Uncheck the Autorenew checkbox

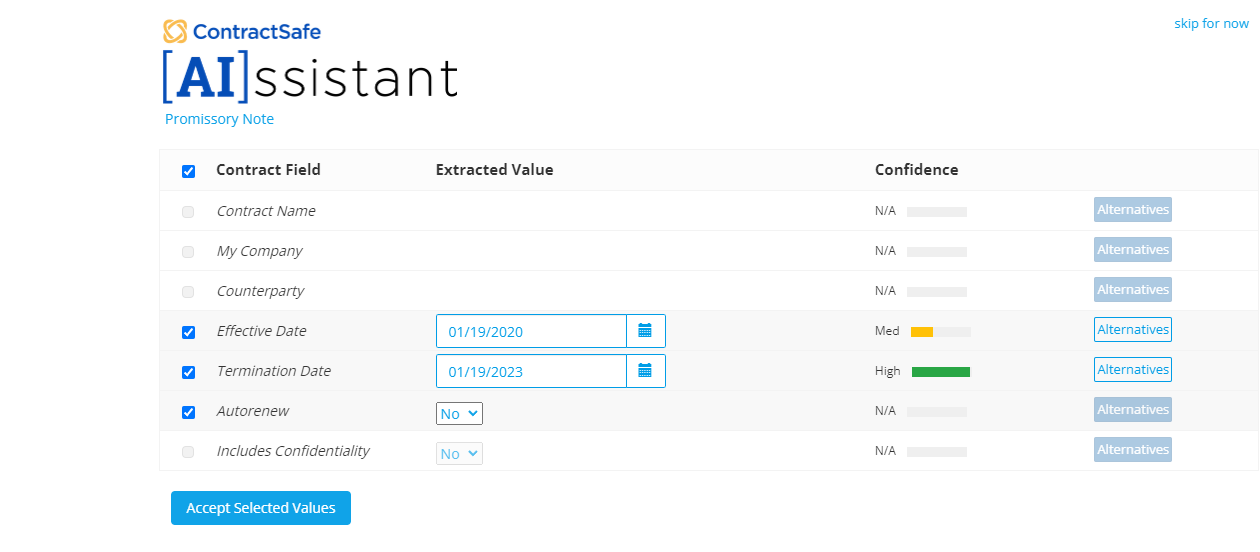click(x=188, y=412)
